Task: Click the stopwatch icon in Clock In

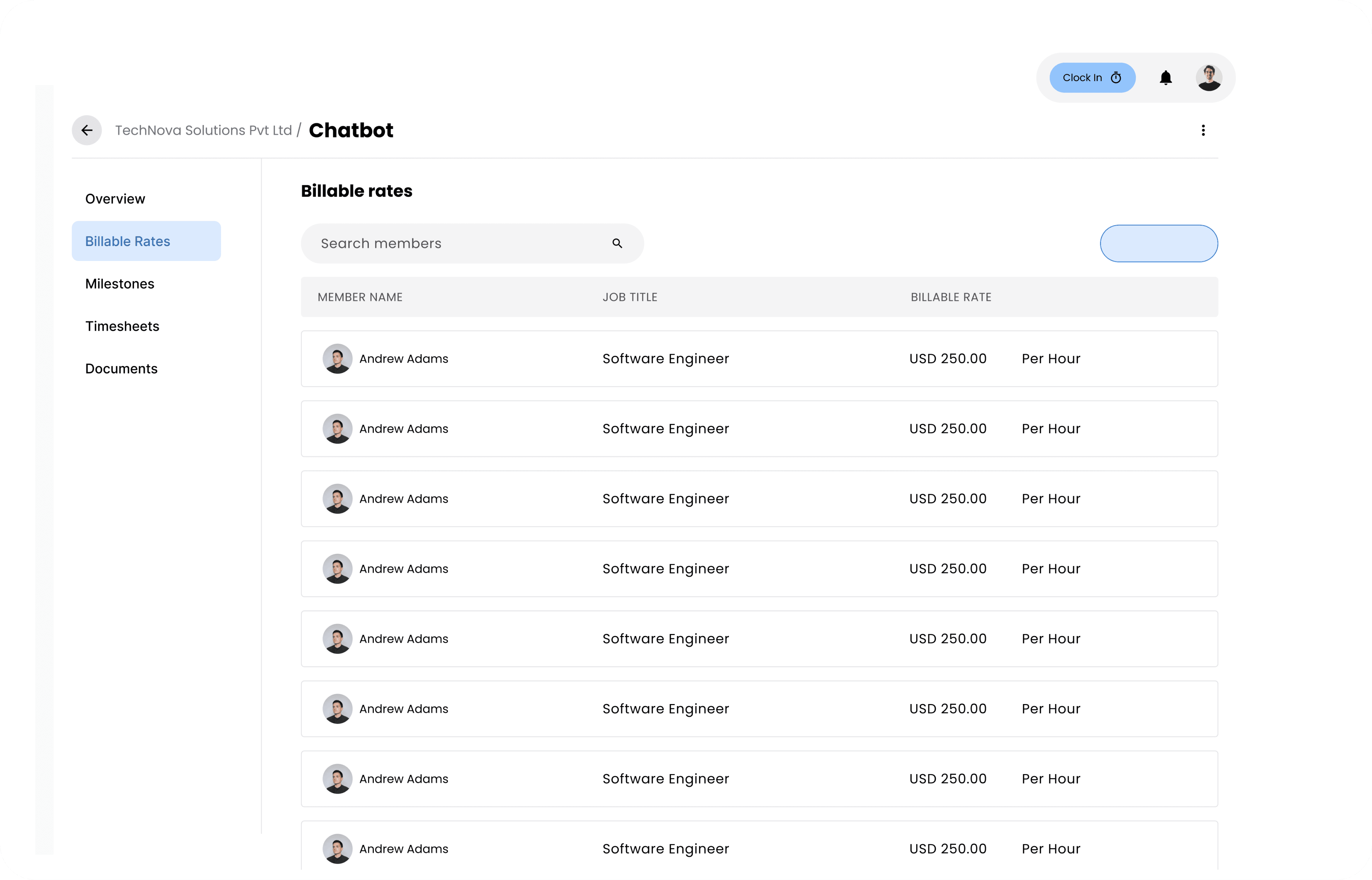Action: (1115, 78)
